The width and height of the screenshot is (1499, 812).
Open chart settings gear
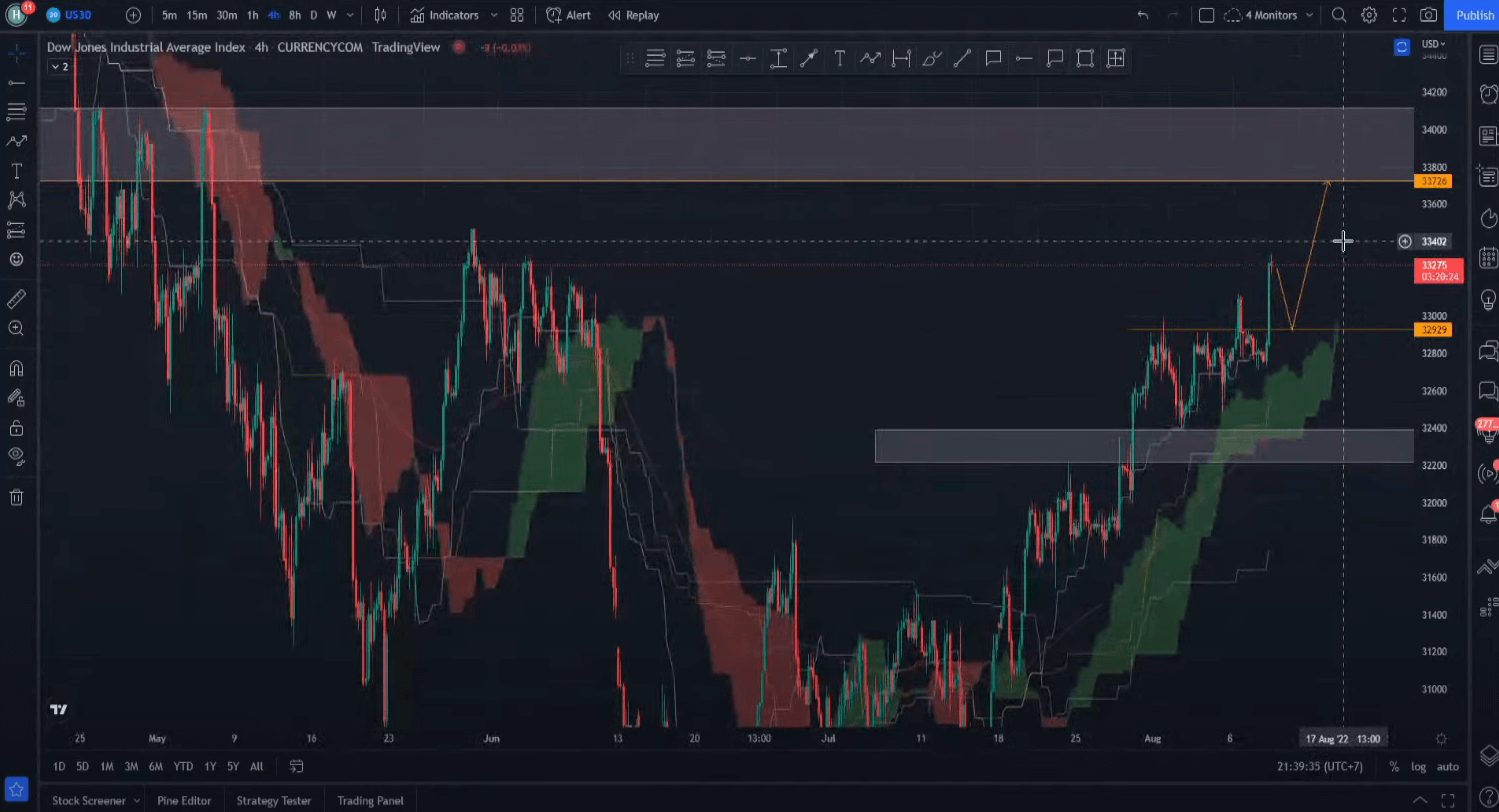click(1369, 15)
